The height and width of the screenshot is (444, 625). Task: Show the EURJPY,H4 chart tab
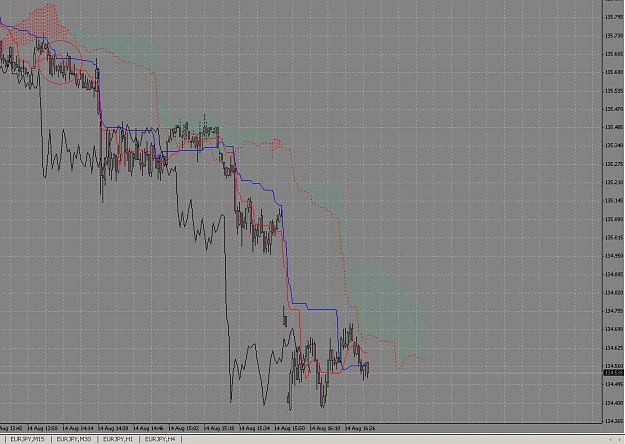pos(160,439)
